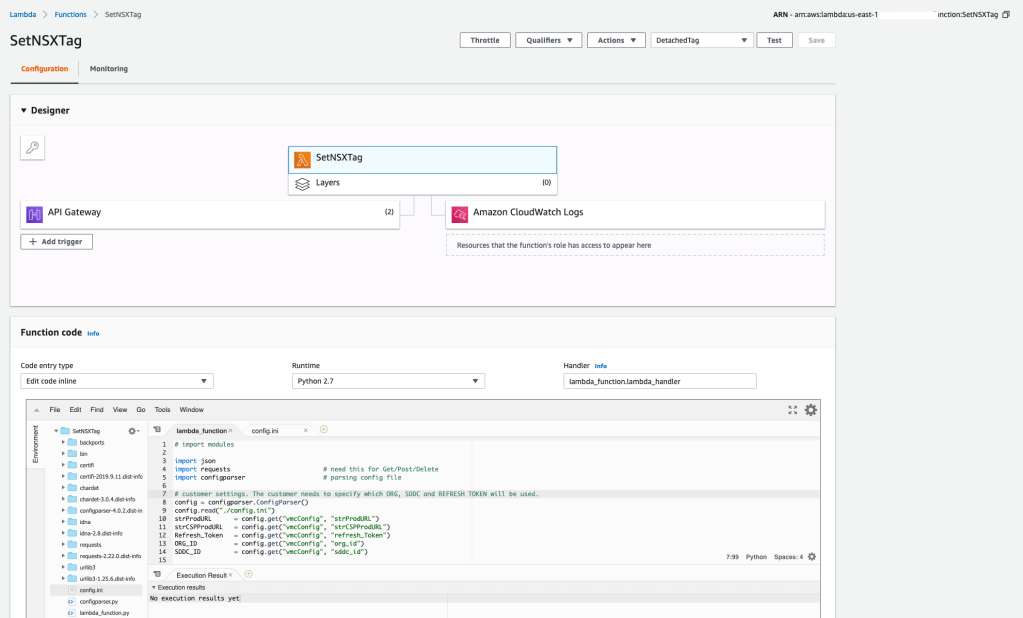Collapse the Designer section
This screenshot has height=618, width=1023.
(x=24, y=112)
